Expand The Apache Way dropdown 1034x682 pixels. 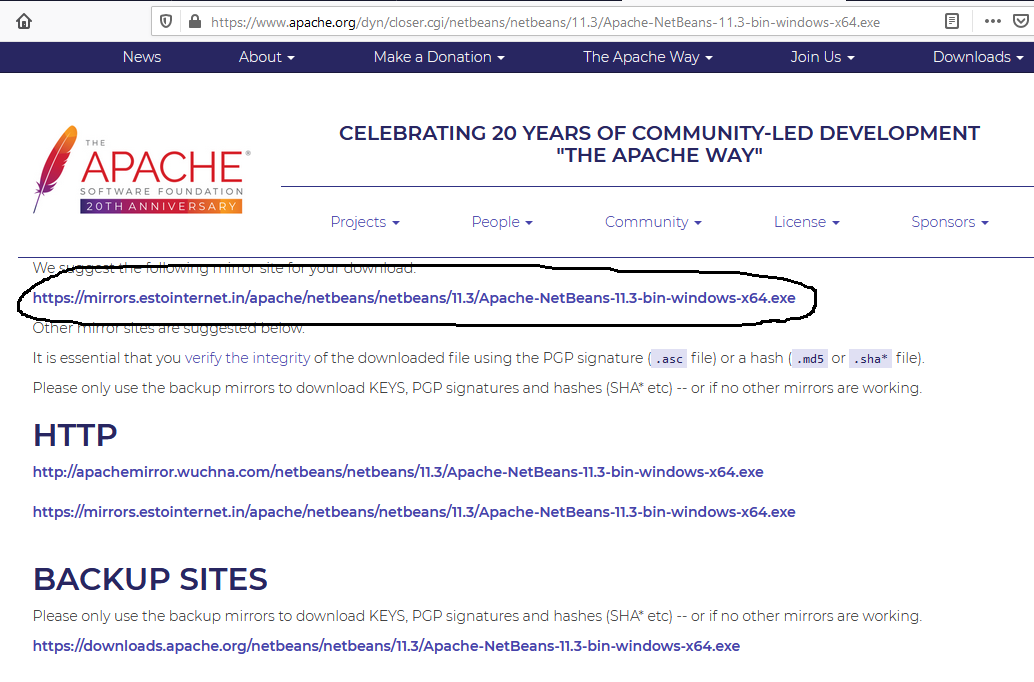(648, 57)
